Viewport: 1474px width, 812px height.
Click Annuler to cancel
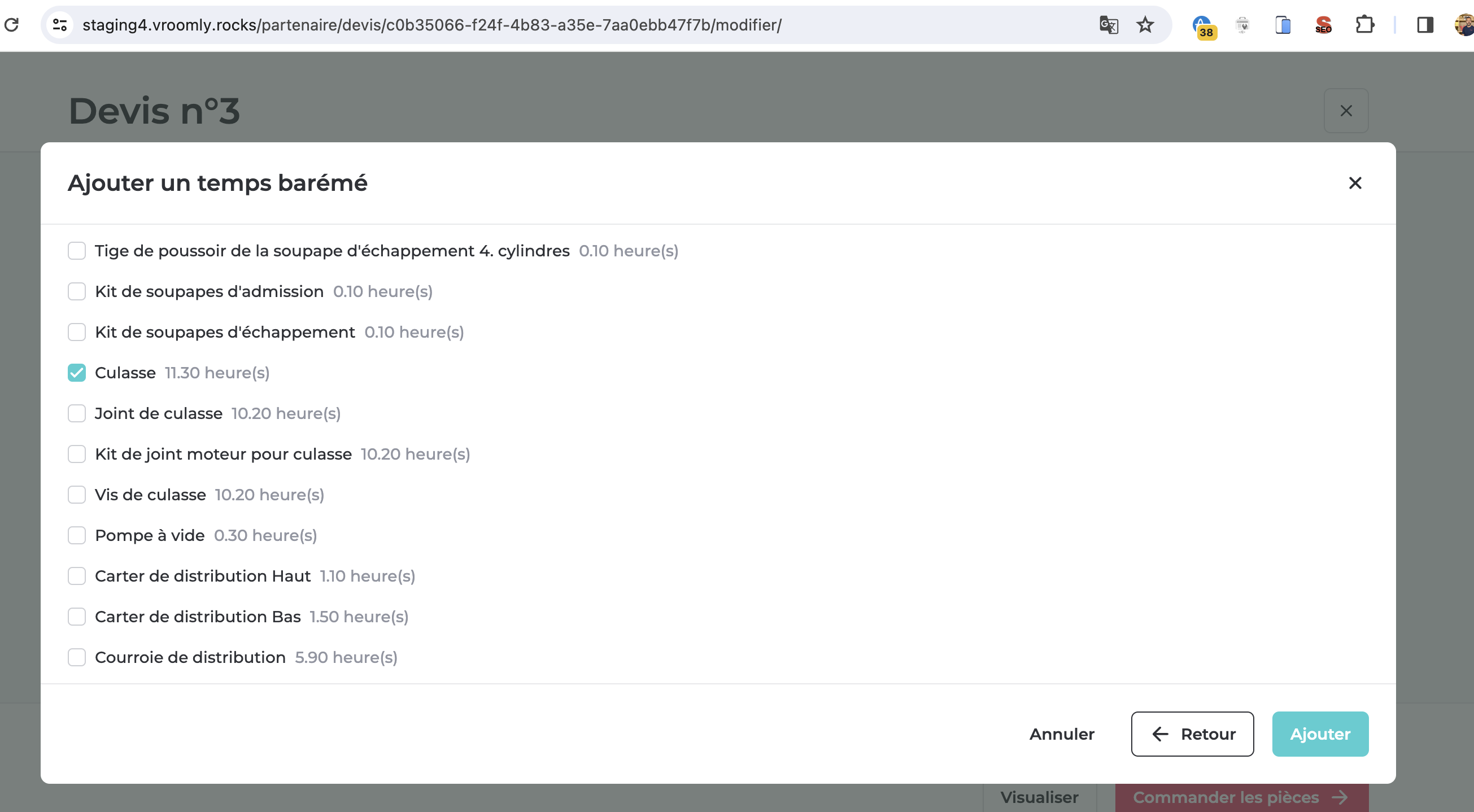click(x=1061, y=734)
